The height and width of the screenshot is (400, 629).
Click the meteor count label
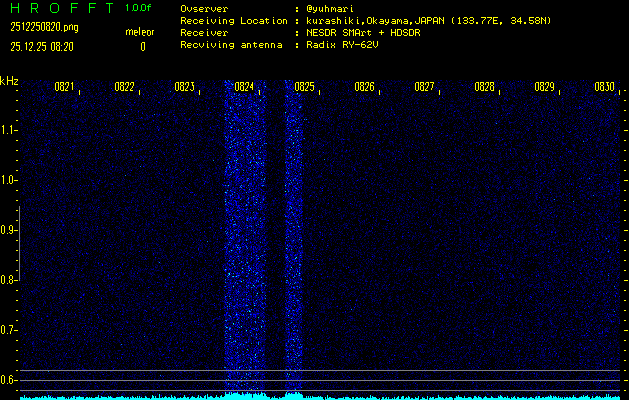point(140,32)
